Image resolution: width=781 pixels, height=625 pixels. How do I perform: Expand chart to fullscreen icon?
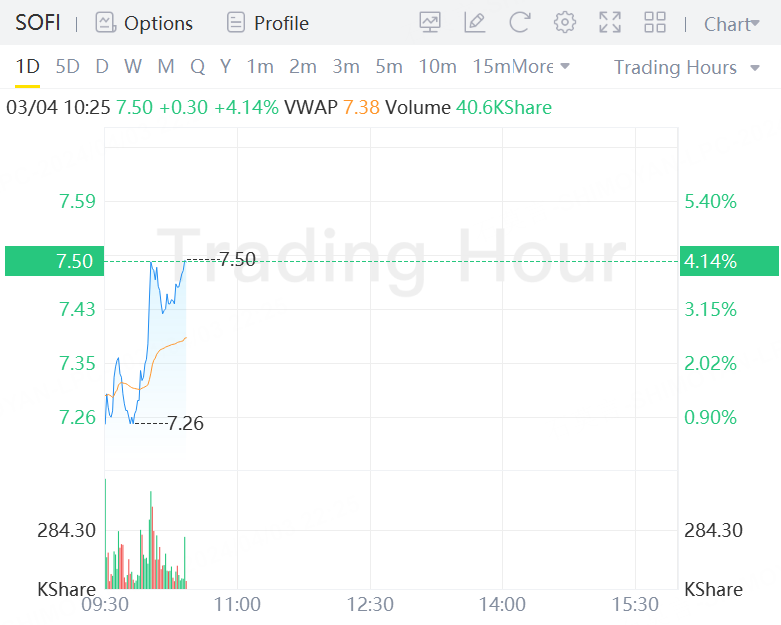coord(610,22)
